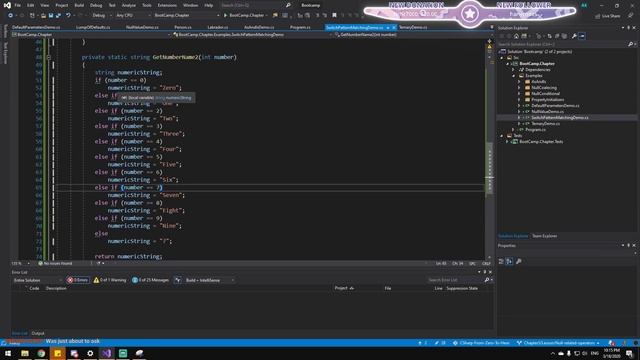Image resolution: width=640 pixels, height=360 pixels.
Task: Click Show All Files icon in Solution Explorer
Action: (x=564, y=36)
